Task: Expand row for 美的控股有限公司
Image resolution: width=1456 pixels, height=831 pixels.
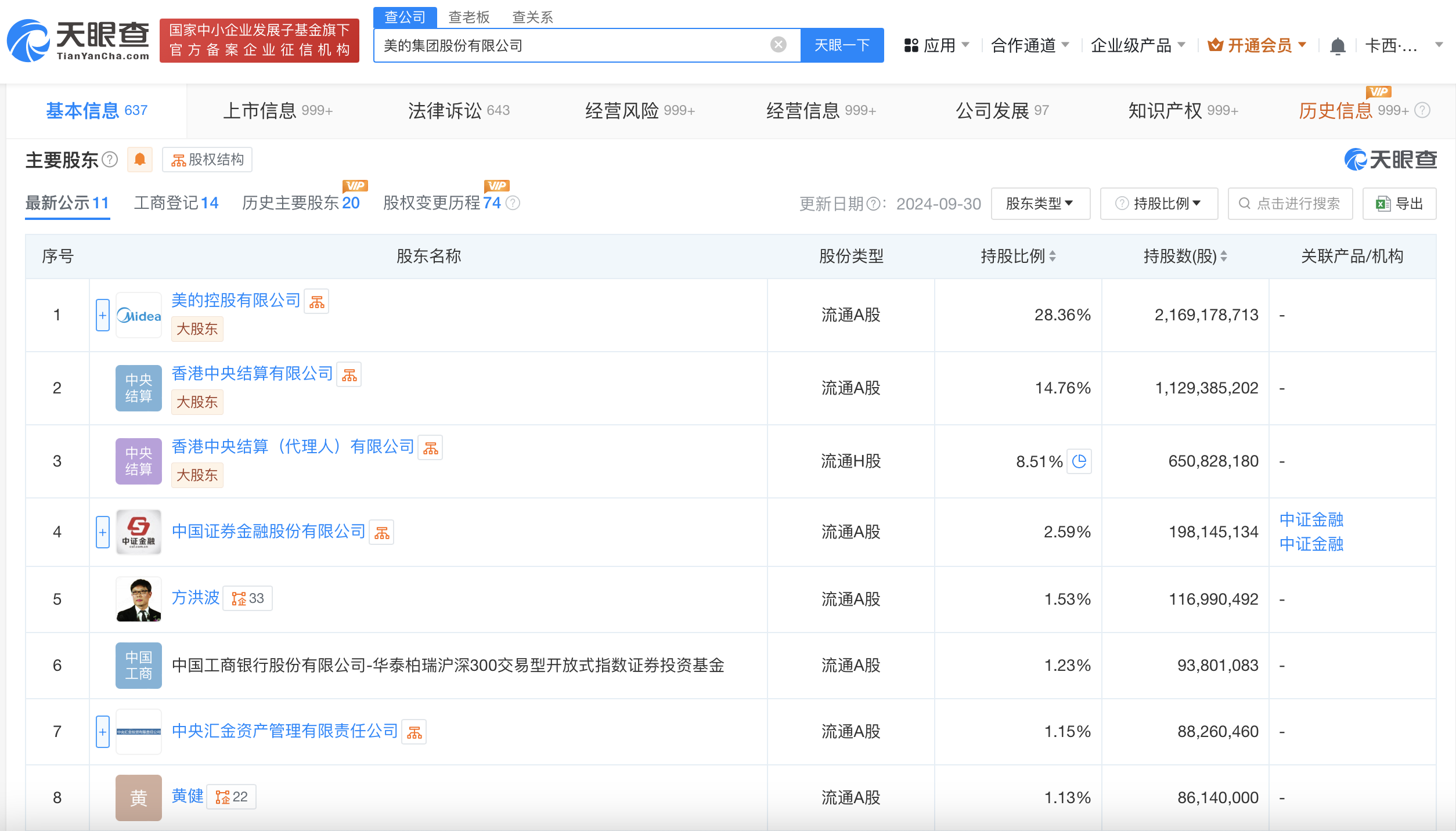Action: pos(102,315)
